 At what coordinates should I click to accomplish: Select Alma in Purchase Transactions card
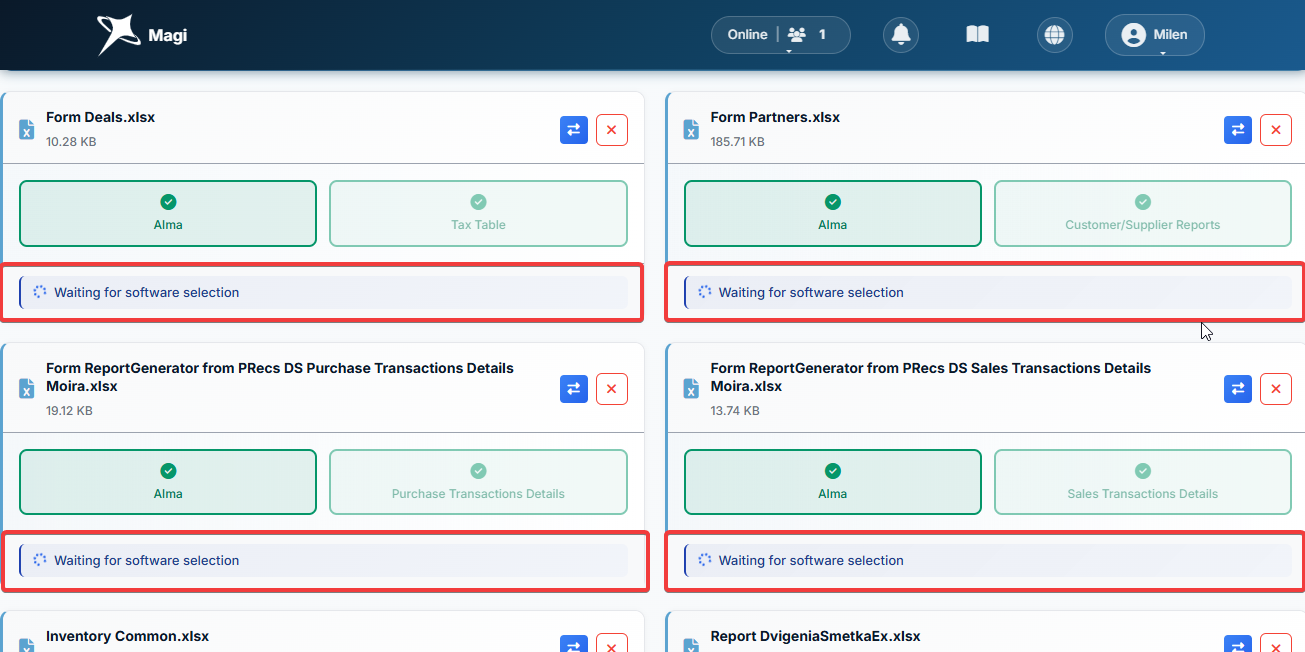[x=168, y=482]
